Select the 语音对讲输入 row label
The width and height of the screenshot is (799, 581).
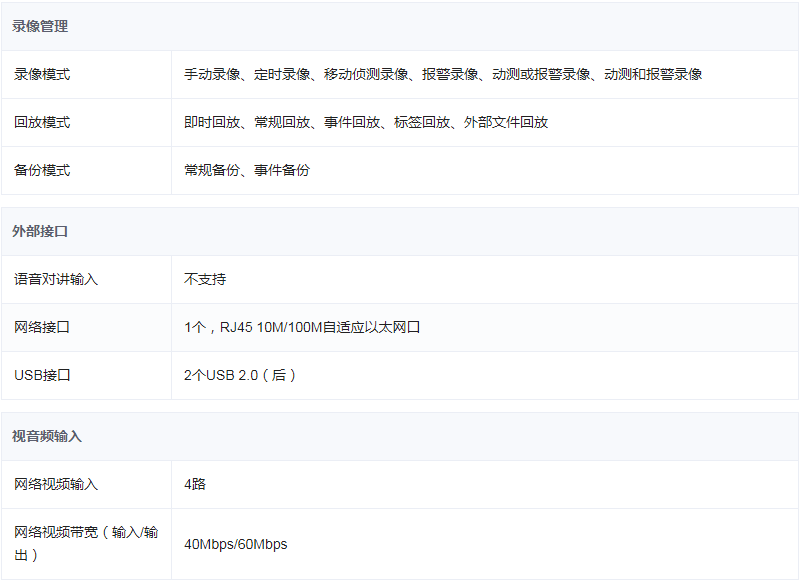[56, 279]
